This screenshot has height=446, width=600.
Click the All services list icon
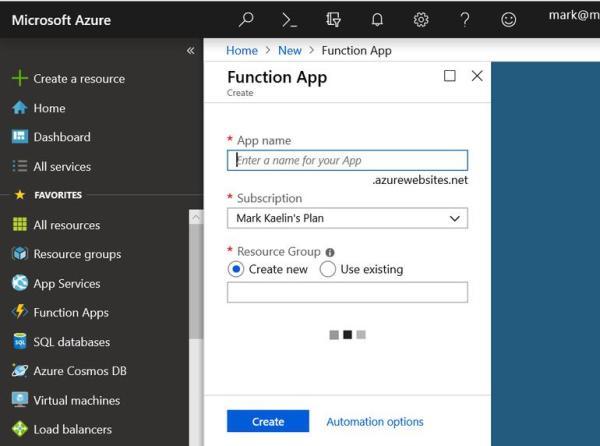pos(20,166)
